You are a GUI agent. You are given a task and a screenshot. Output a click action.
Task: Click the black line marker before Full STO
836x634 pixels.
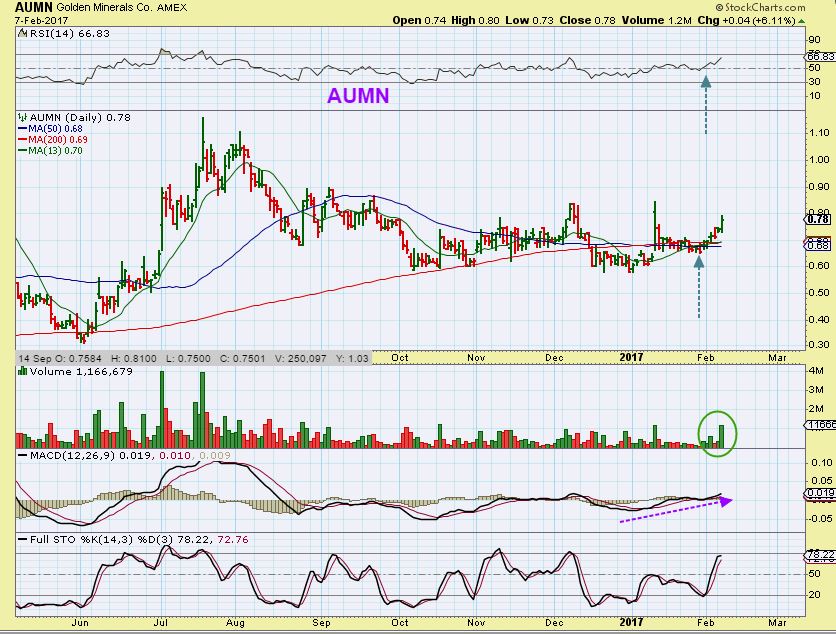click(23, 540)
